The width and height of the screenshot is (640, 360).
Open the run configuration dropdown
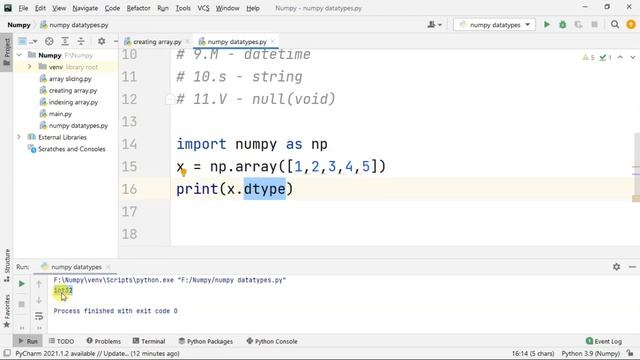[x=494, y=25]
